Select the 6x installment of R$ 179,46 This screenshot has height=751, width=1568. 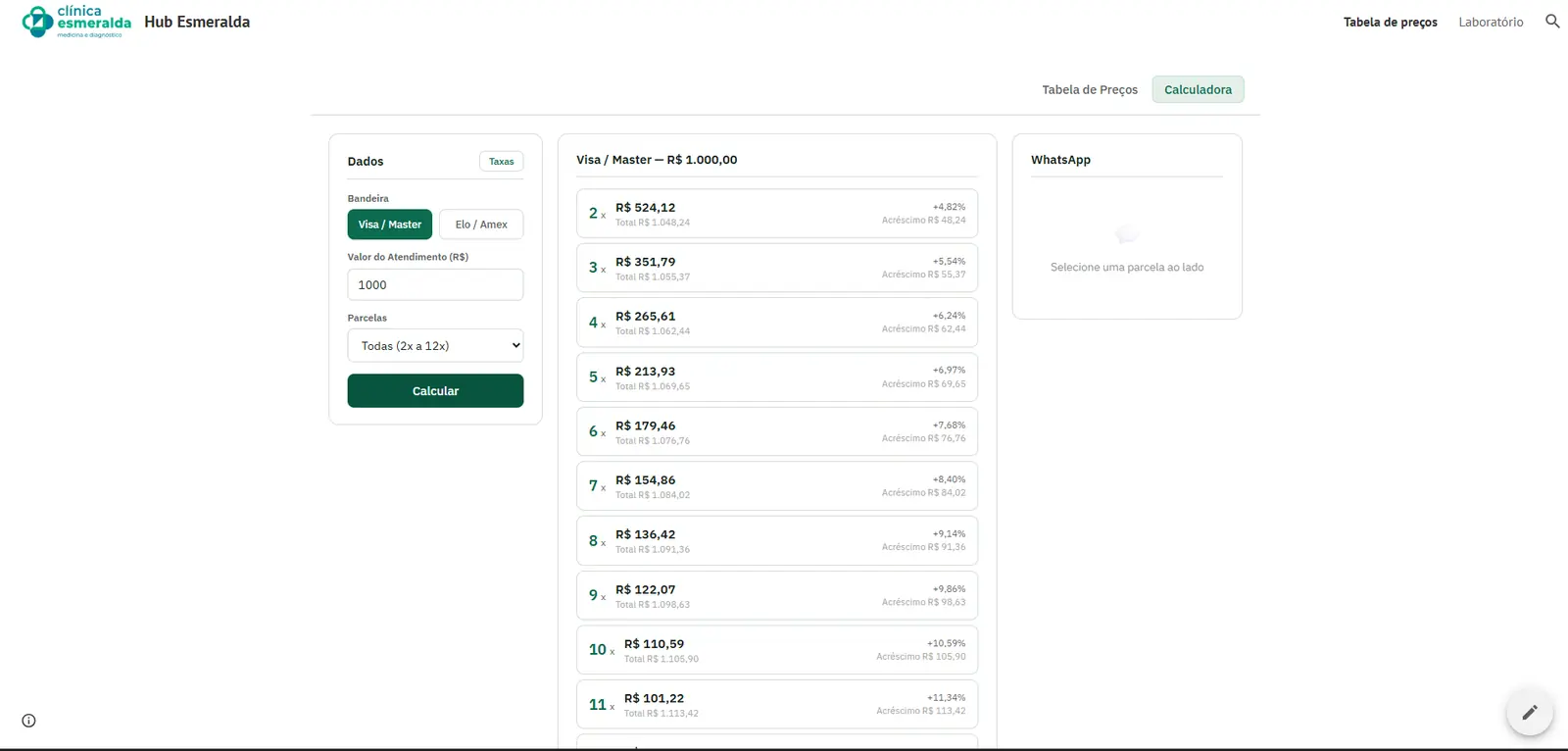(777, 431)
